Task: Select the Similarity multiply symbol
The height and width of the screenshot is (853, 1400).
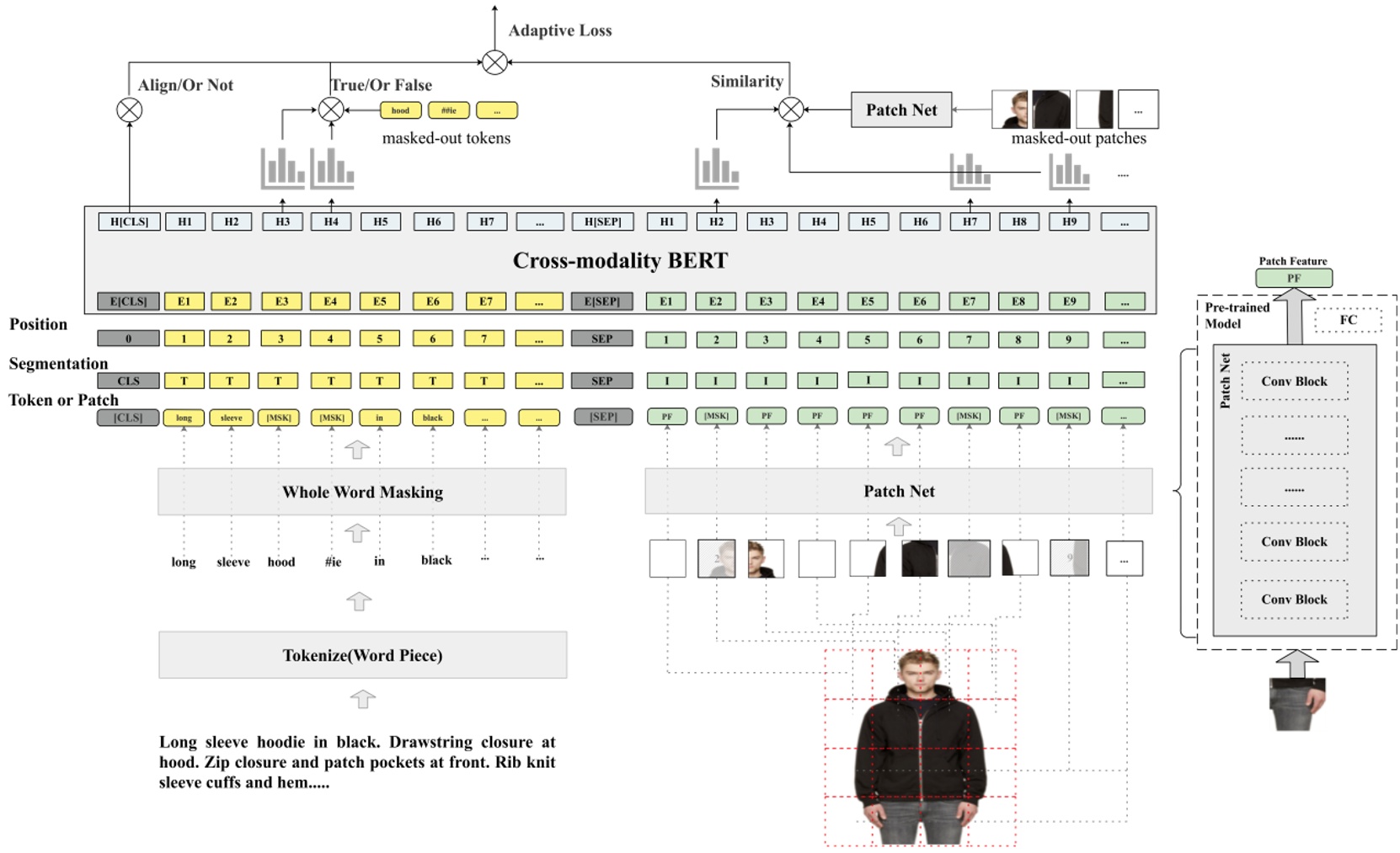Action: 790,109
